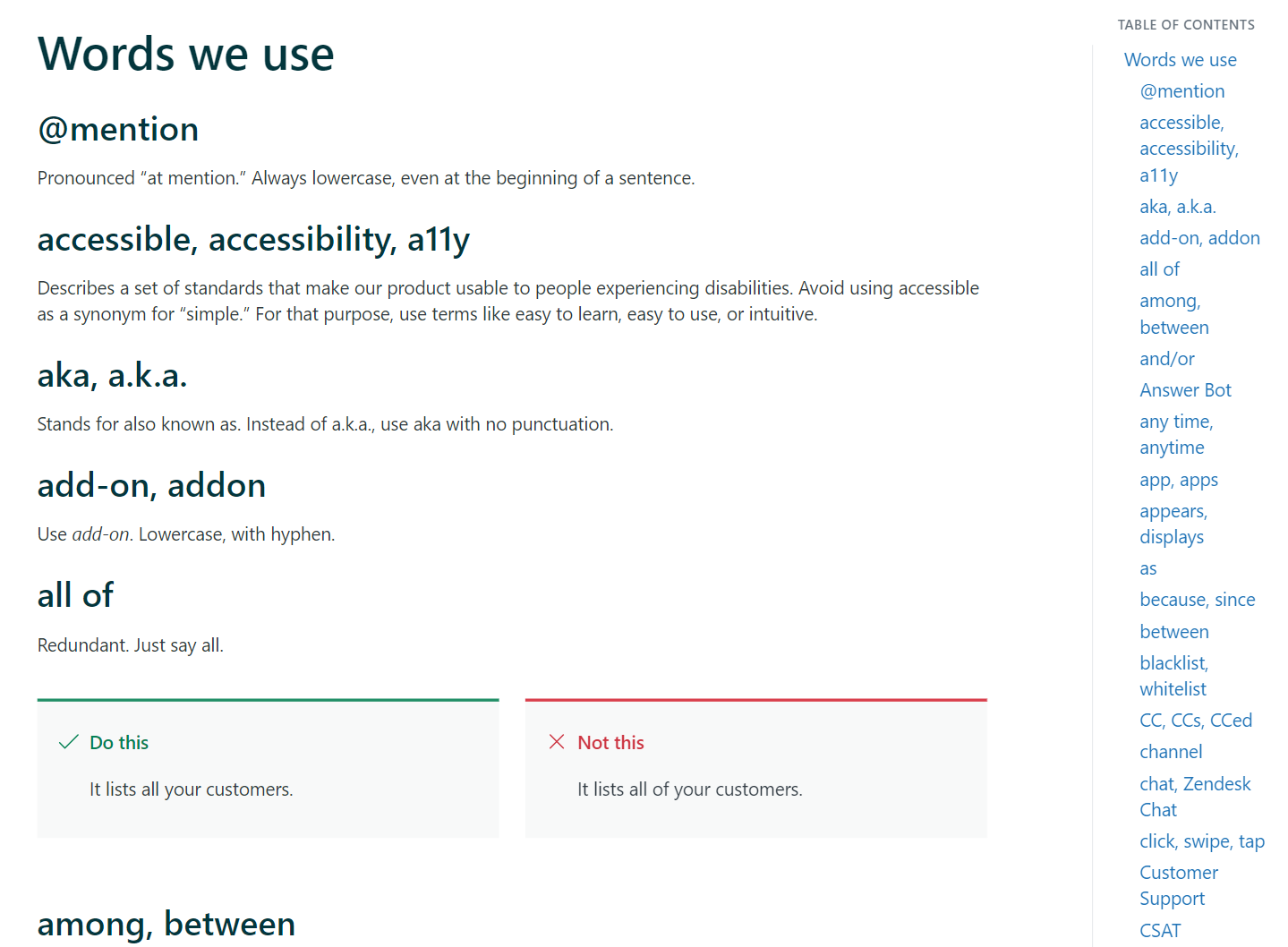Select the Answer Bot table of contents item
Image resolution: width=1288 pixels, height=947 pixels.
[x=1185, y=389]
